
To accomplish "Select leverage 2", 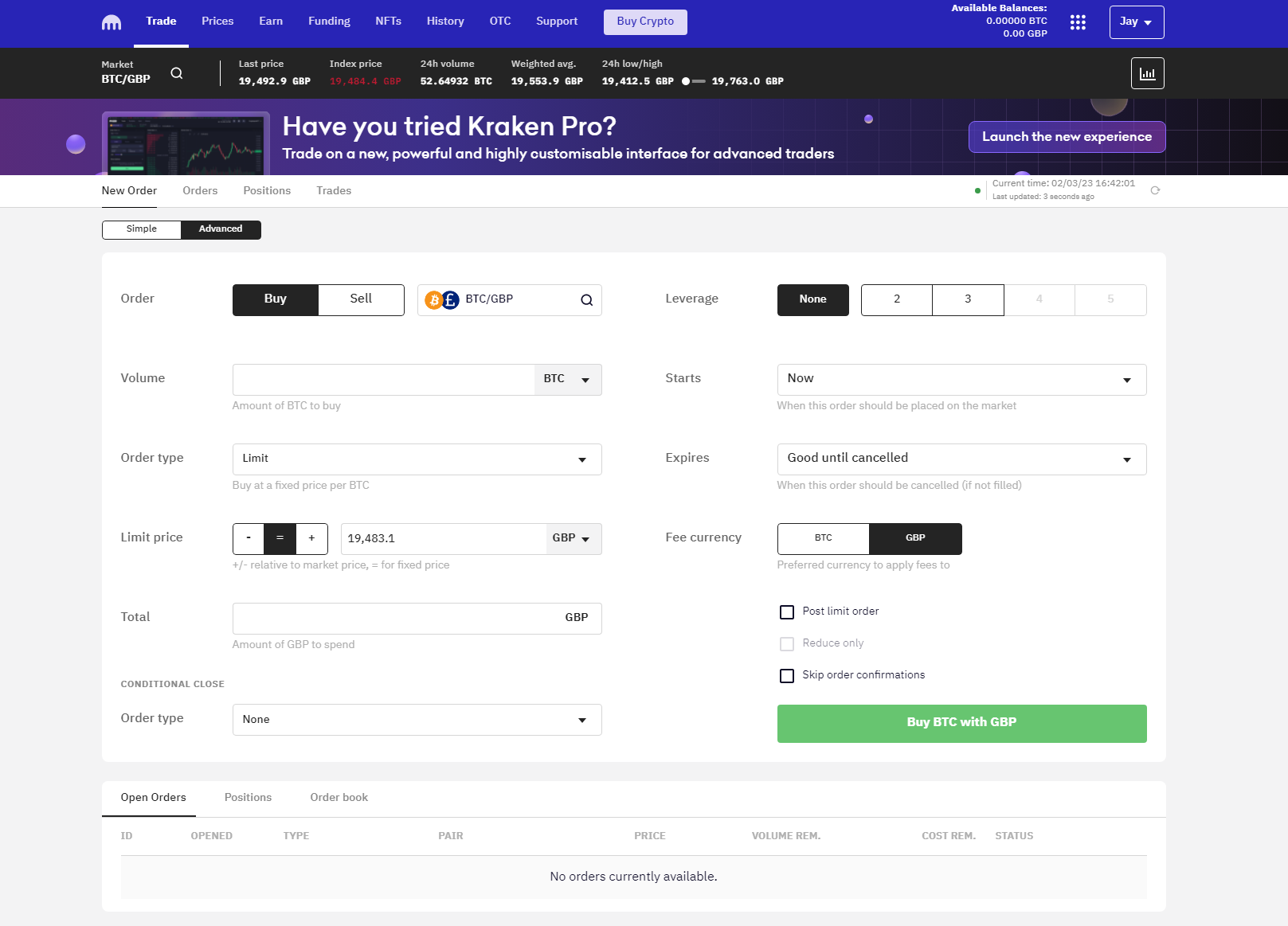I will 897,300.
